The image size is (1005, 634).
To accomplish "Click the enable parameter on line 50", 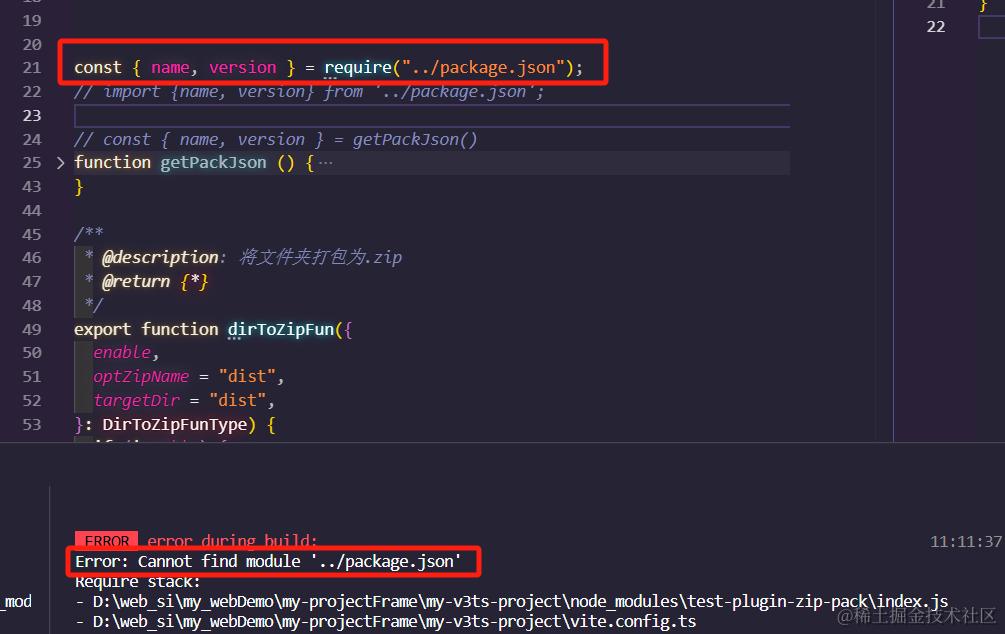I will [122, 353].
